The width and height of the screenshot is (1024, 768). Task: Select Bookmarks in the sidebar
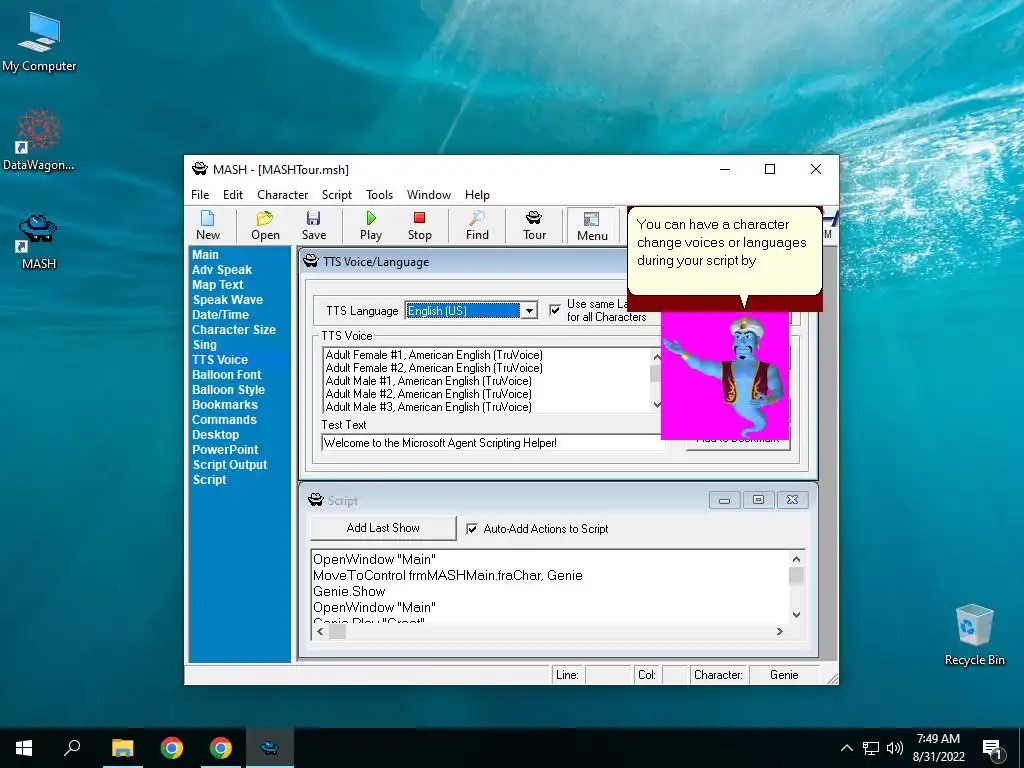[x=225, y=405]
